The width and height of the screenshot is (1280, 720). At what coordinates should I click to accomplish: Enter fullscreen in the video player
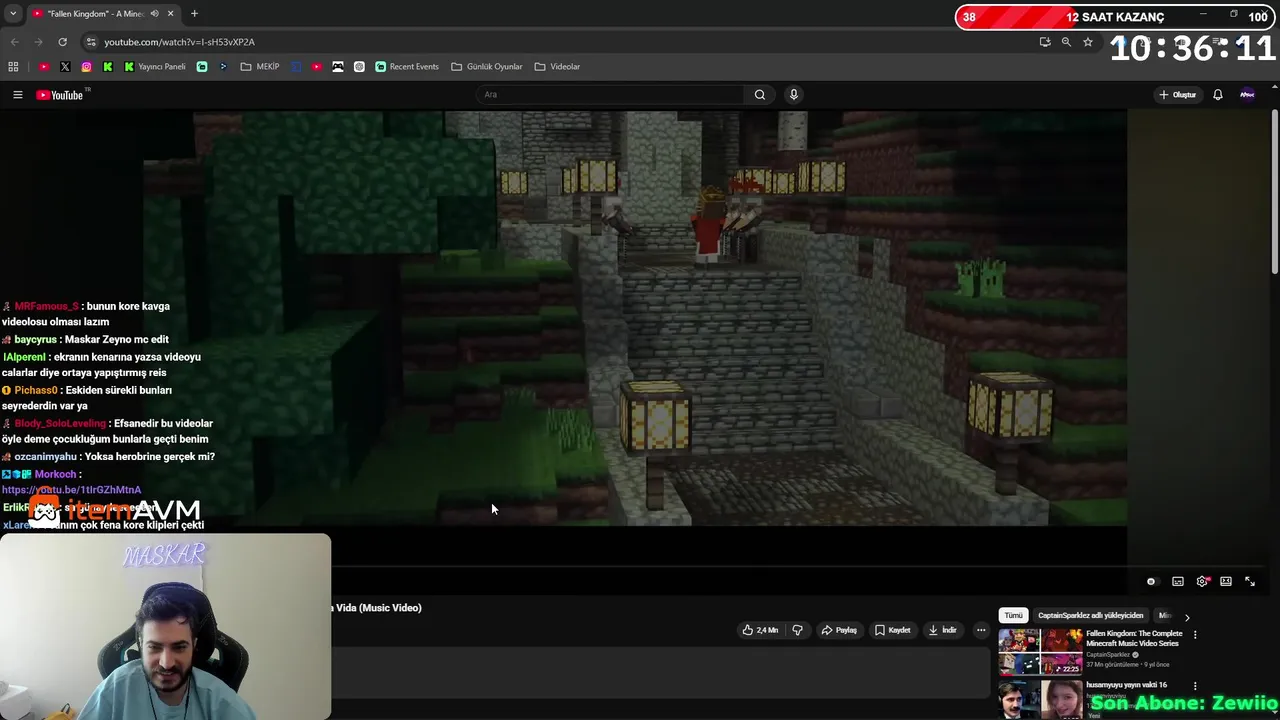click(x=1250, y=581)
